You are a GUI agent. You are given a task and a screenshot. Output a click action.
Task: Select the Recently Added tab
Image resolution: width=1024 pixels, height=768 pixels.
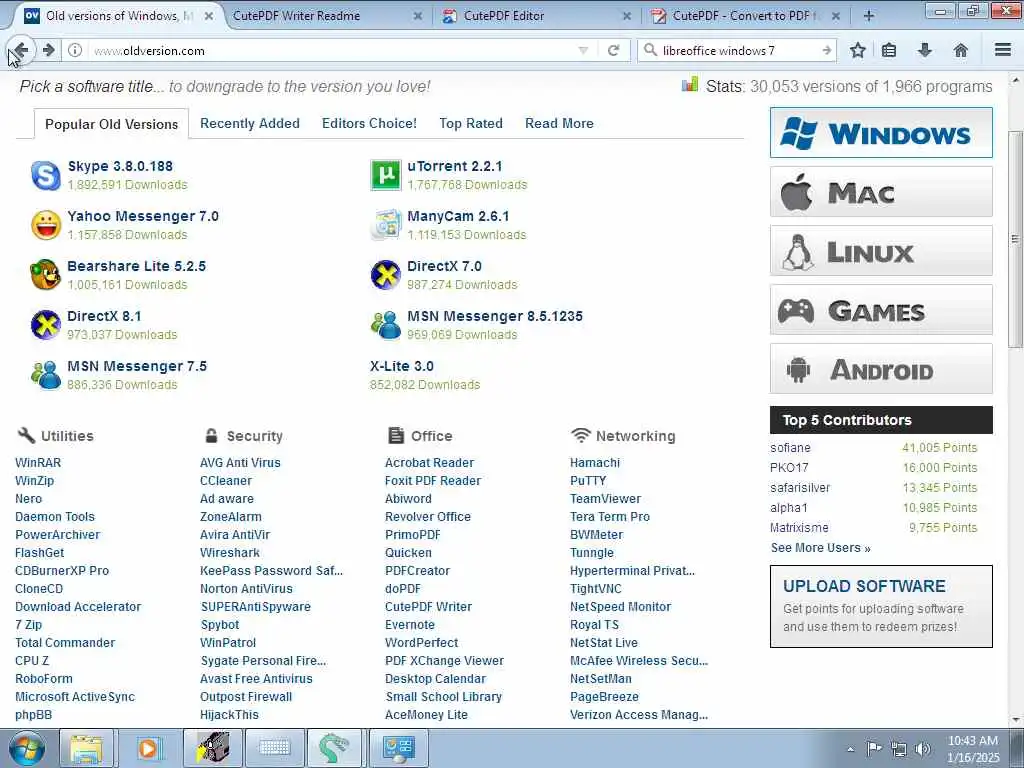coord(249,123)
